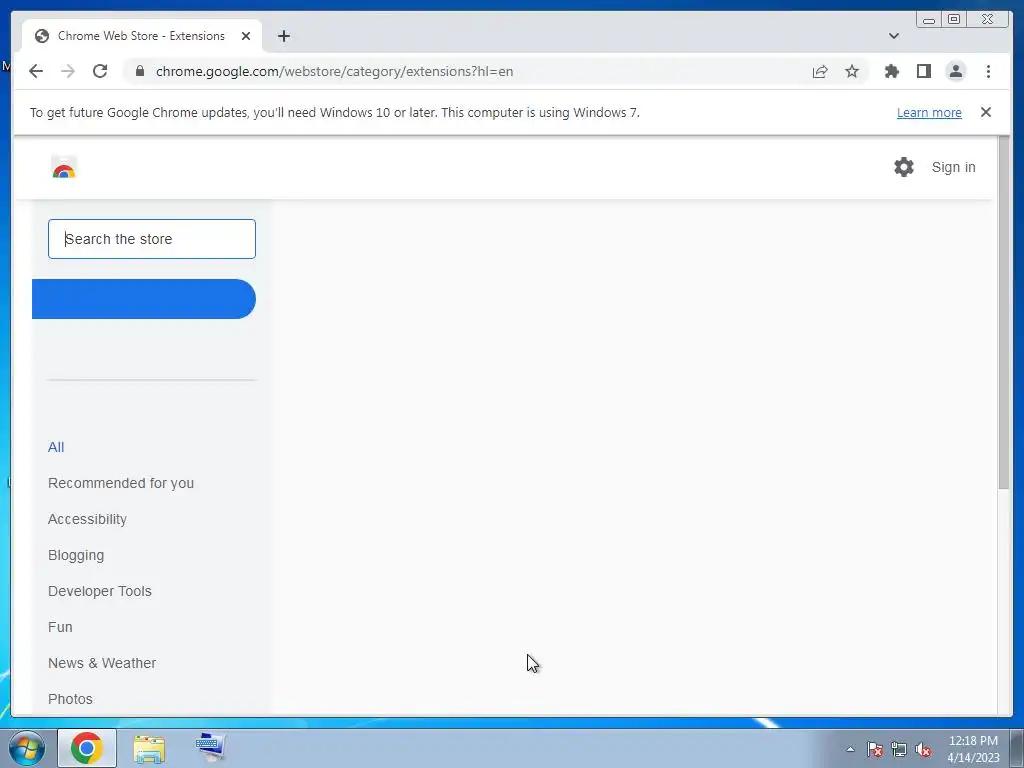This screenshot has height=768, width=1024.
Task: Select Developer Tools category
Action: (x=100, y=591)
